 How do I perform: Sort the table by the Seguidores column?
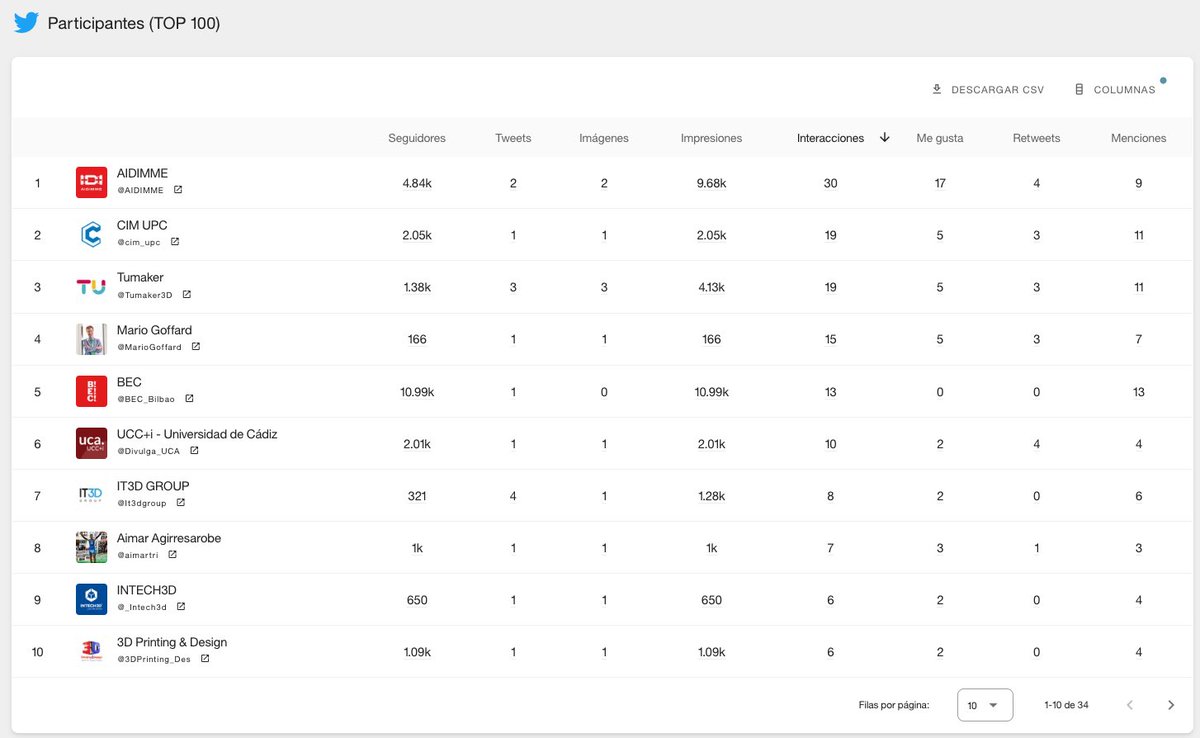[x=417, y=138]
